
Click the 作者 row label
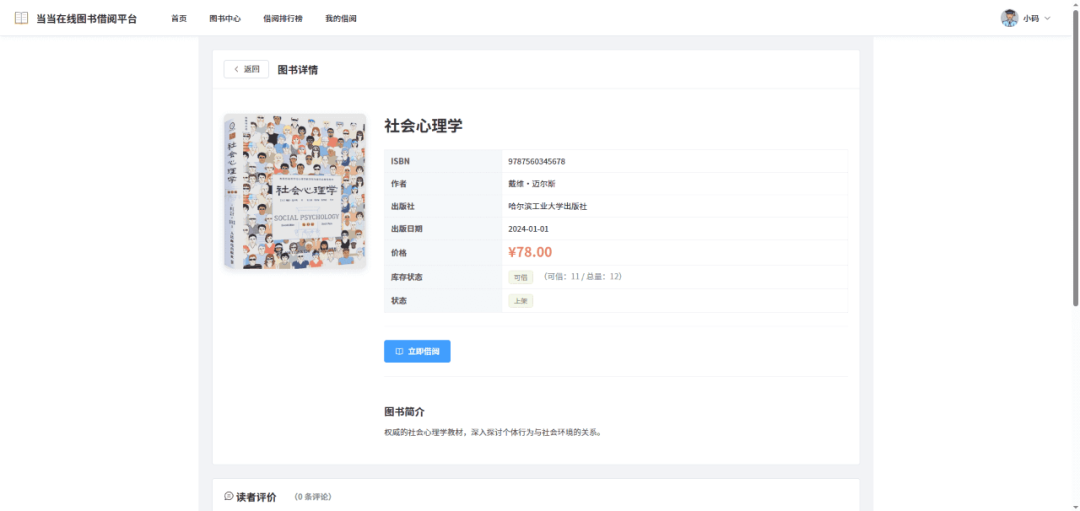click(x=399, y=184)
